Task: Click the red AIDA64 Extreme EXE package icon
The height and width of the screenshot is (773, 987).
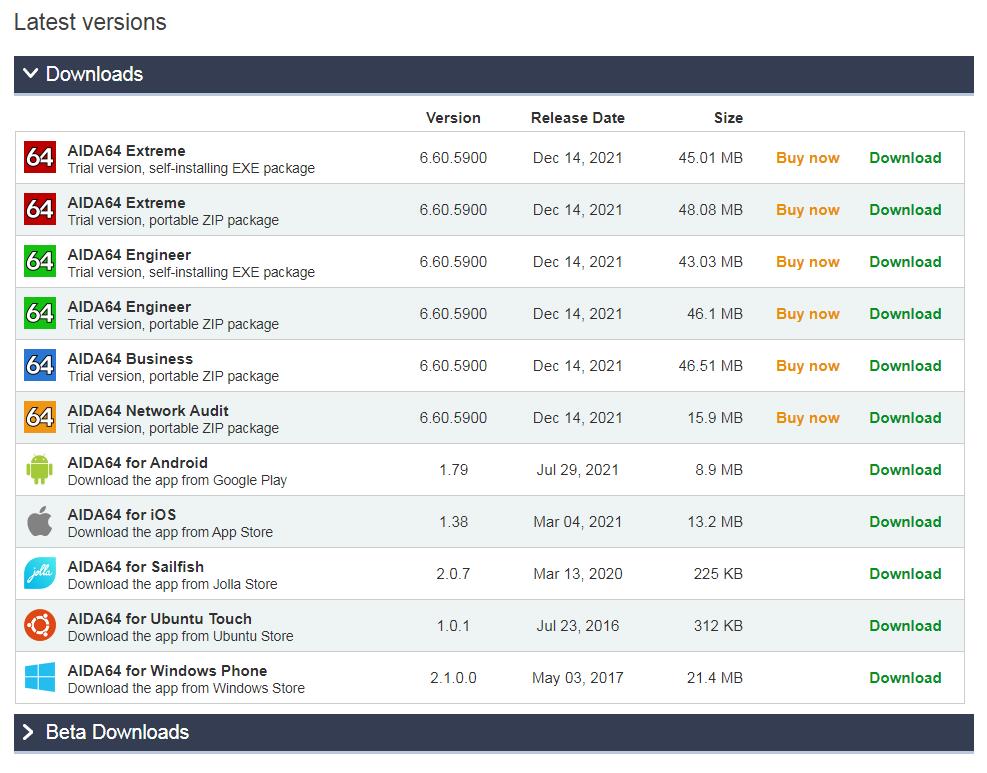Action: tap(40, 157)
